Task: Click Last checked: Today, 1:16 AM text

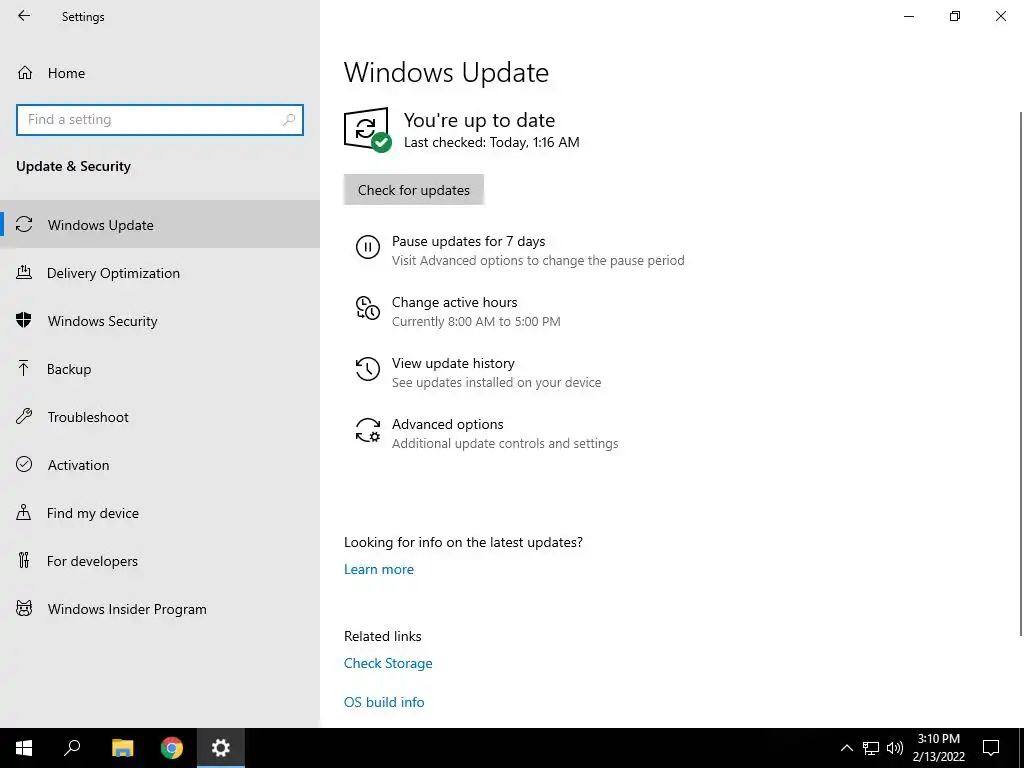Action: (x=492, y=142)
